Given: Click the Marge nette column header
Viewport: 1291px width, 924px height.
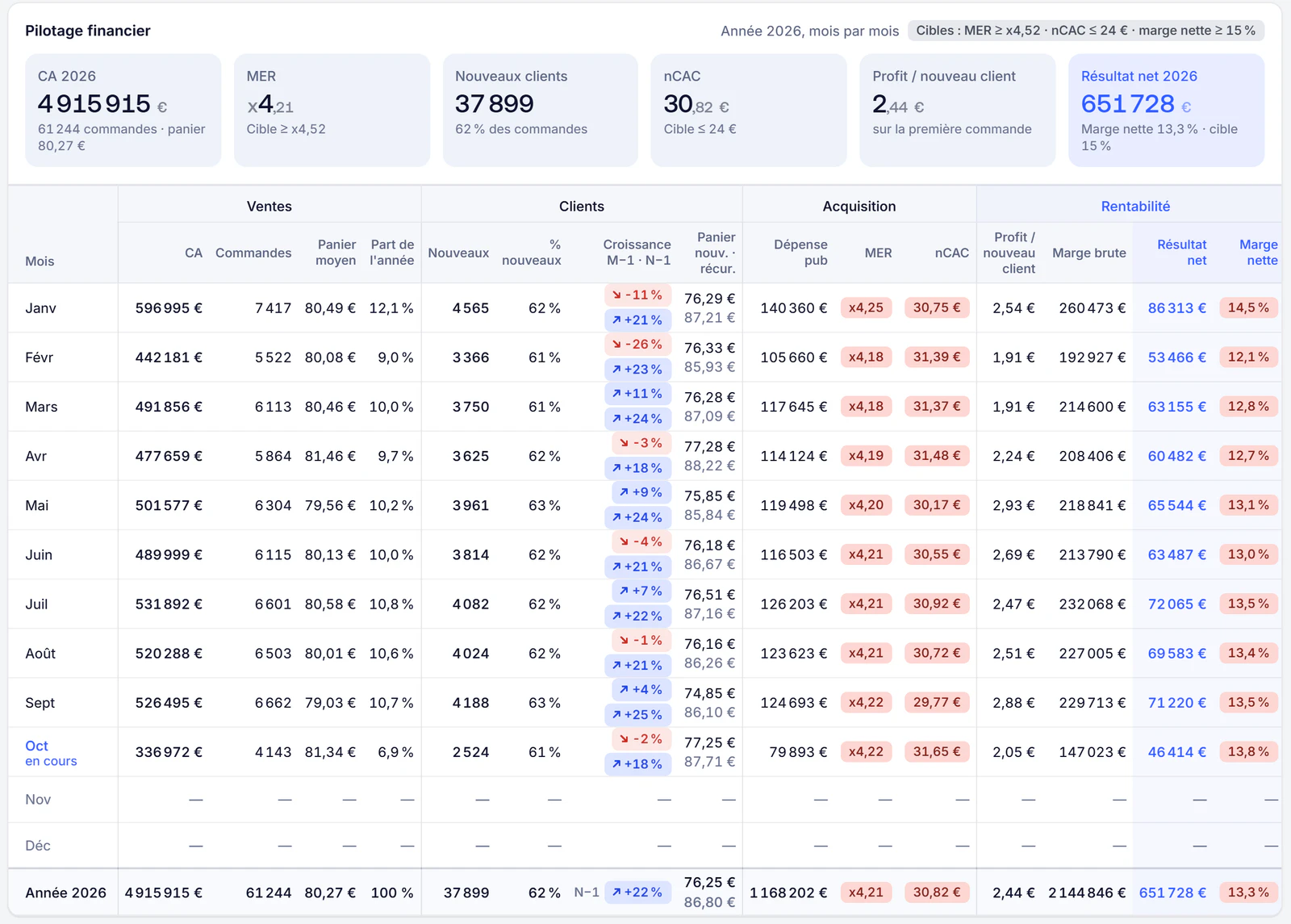Looking at the screenshot, I should [x=1258, y=253].
